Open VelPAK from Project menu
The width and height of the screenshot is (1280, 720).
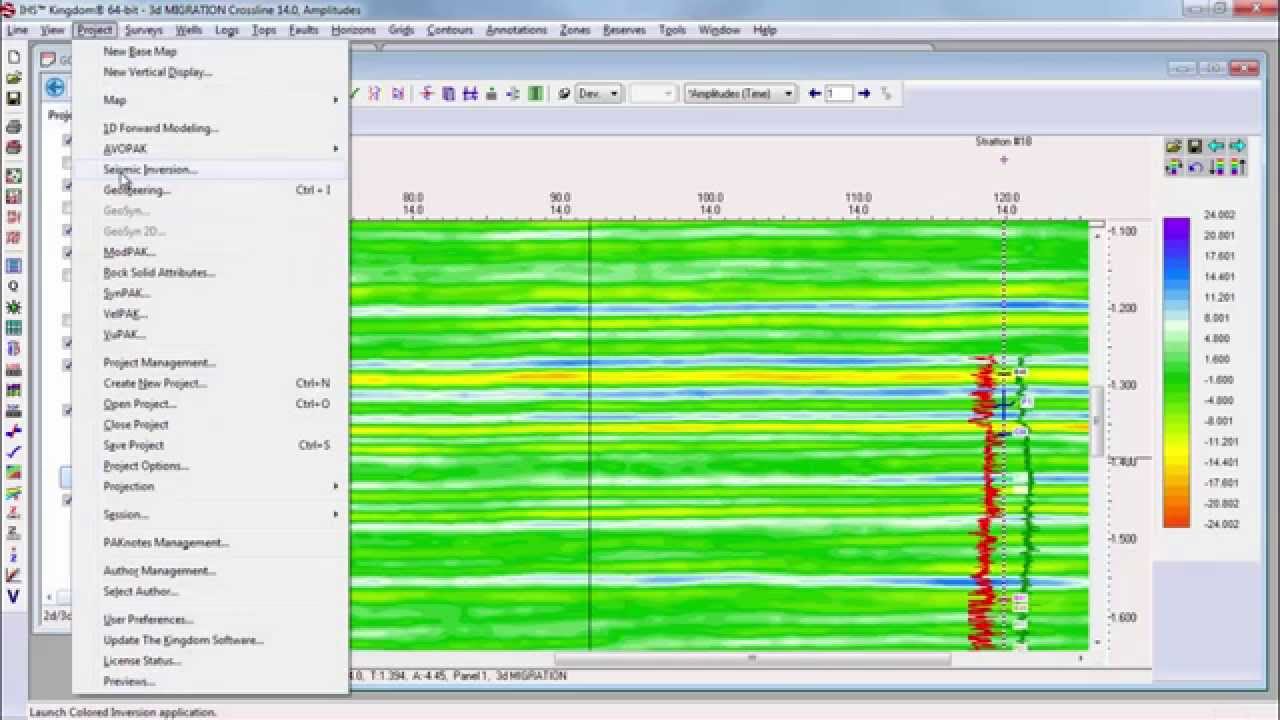coord(125,314)
